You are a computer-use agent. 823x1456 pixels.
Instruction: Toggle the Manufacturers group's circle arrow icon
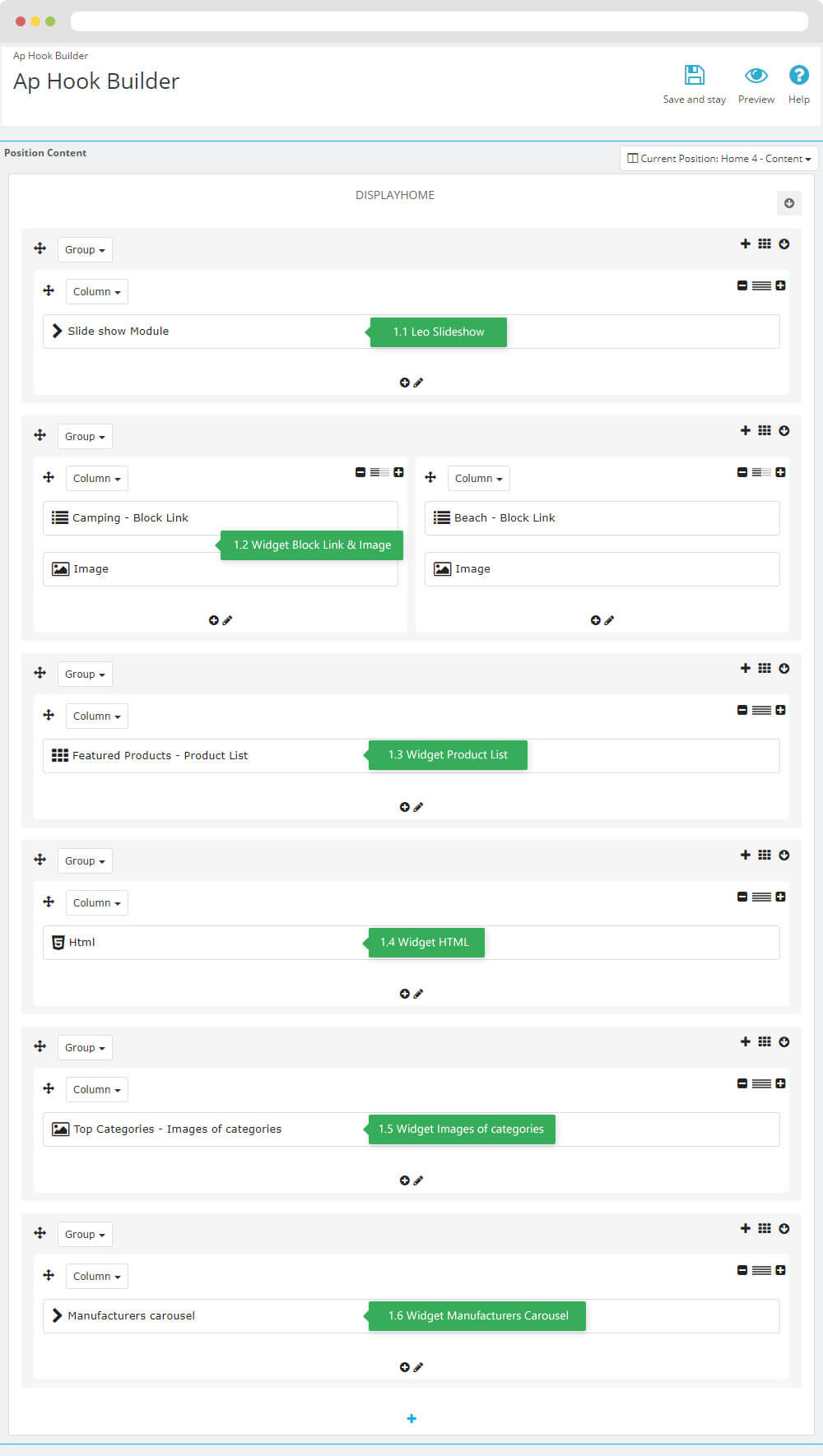(784, 1228)
